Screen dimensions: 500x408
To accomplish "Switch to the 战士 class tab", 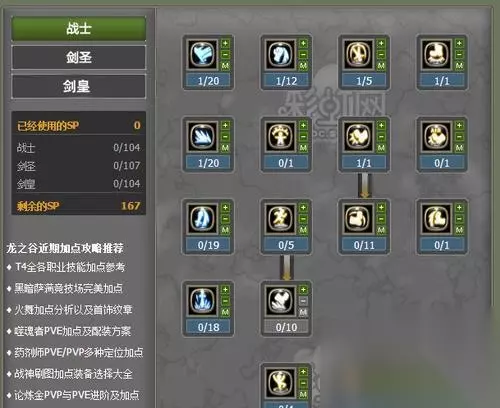I will [x=79, y=28].
